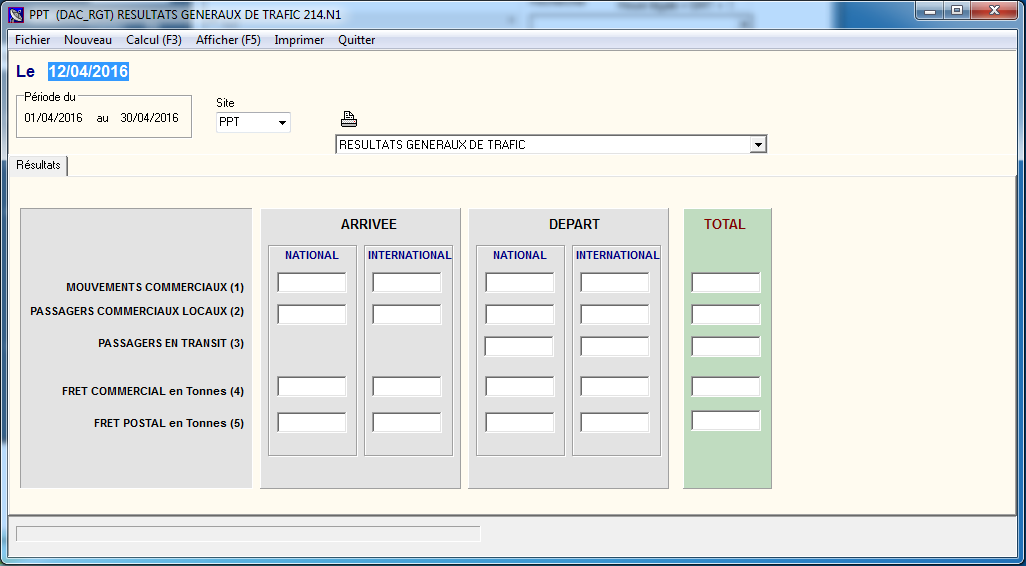The image size is (1026, 566).
Task: Select the Résultats tab
Action: click(38, 165)
